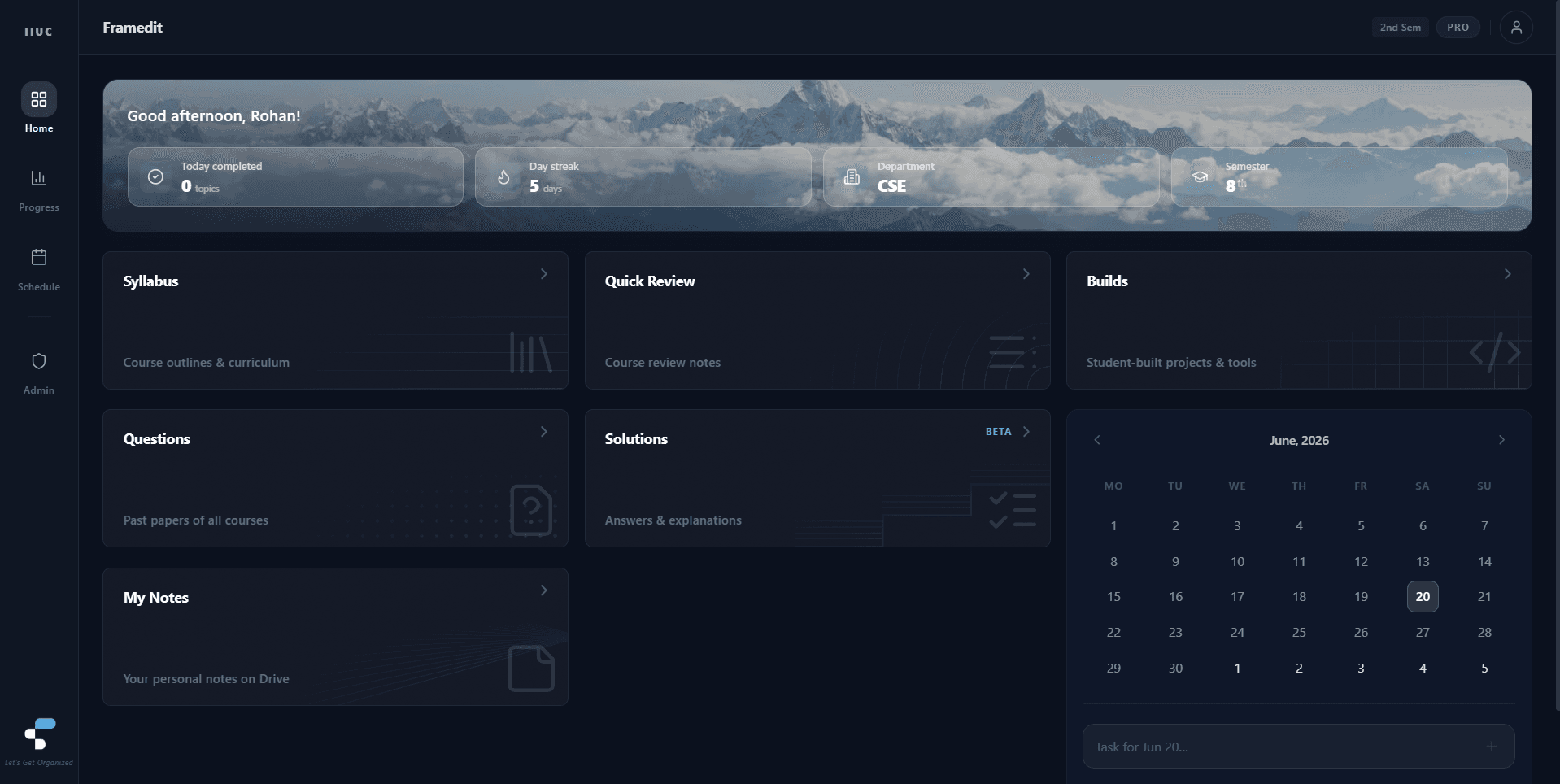Click the BETA label on Solutions

click(x=998, y=432)
